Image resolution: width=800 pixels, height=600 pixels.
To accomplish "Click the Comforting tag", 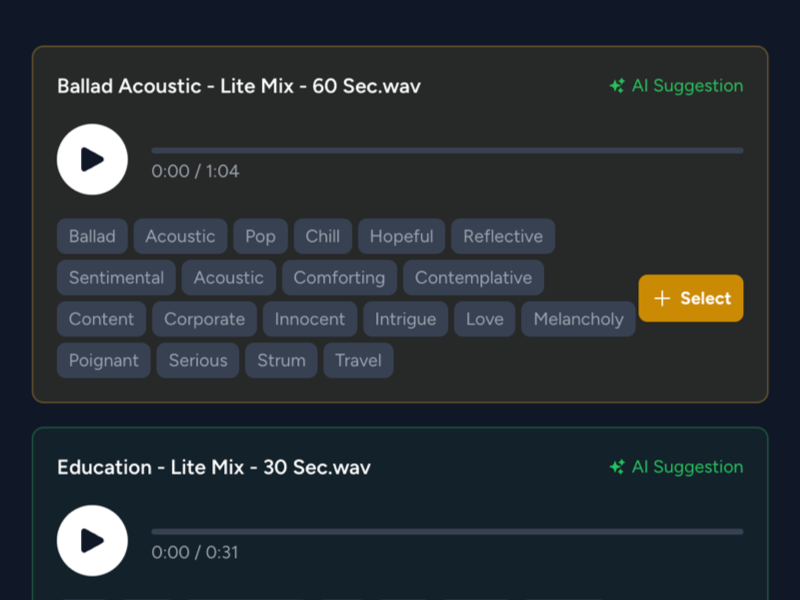I will tap(339, 278).
